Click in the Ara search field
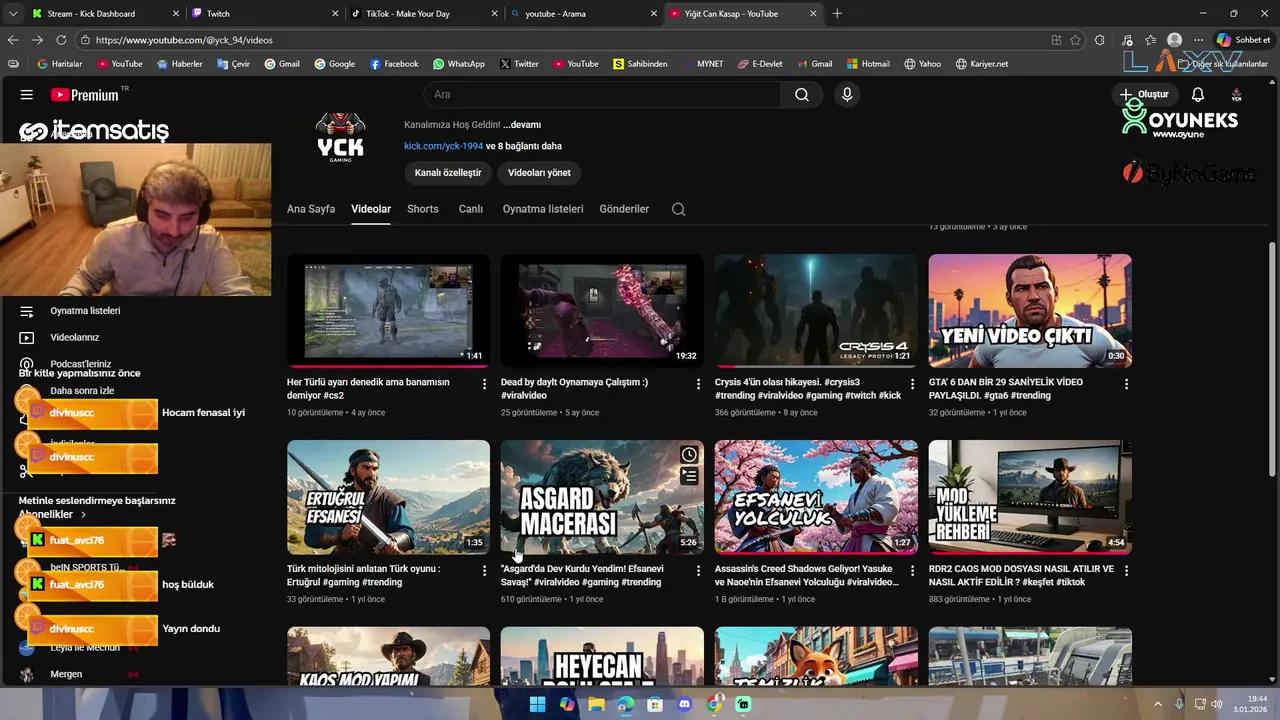 click(x=602, y=94)
